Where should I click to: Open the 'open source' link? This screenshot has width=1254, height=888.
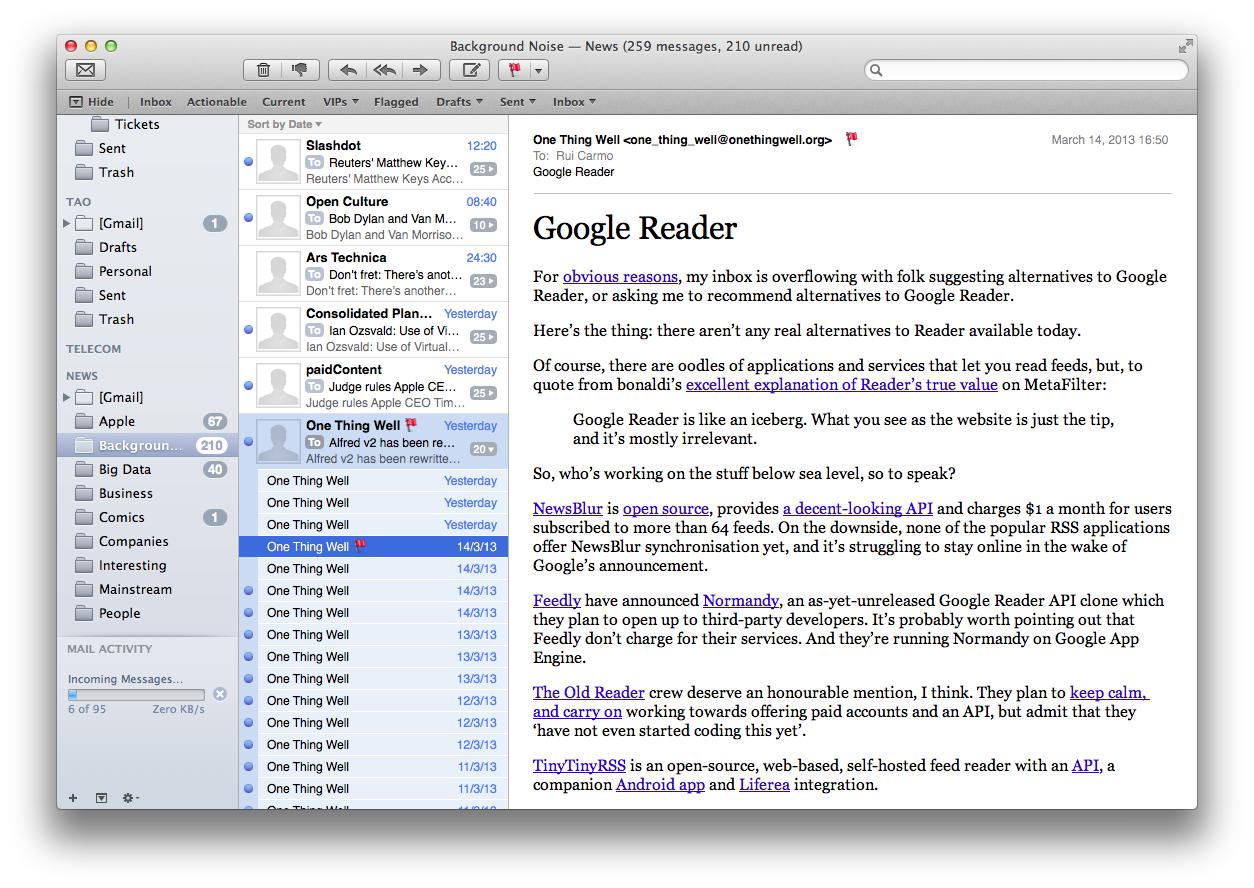[x=666, y=509]
